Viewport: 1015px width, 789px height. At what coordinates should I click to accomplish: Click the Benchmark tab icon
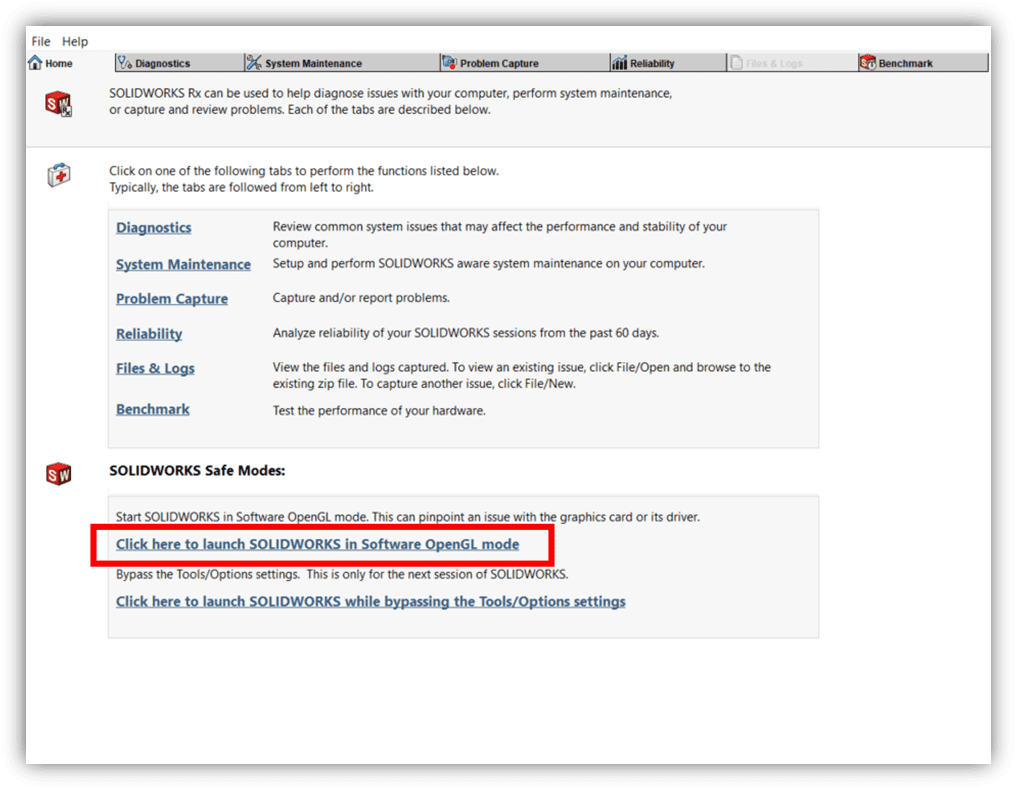(867, 63)
